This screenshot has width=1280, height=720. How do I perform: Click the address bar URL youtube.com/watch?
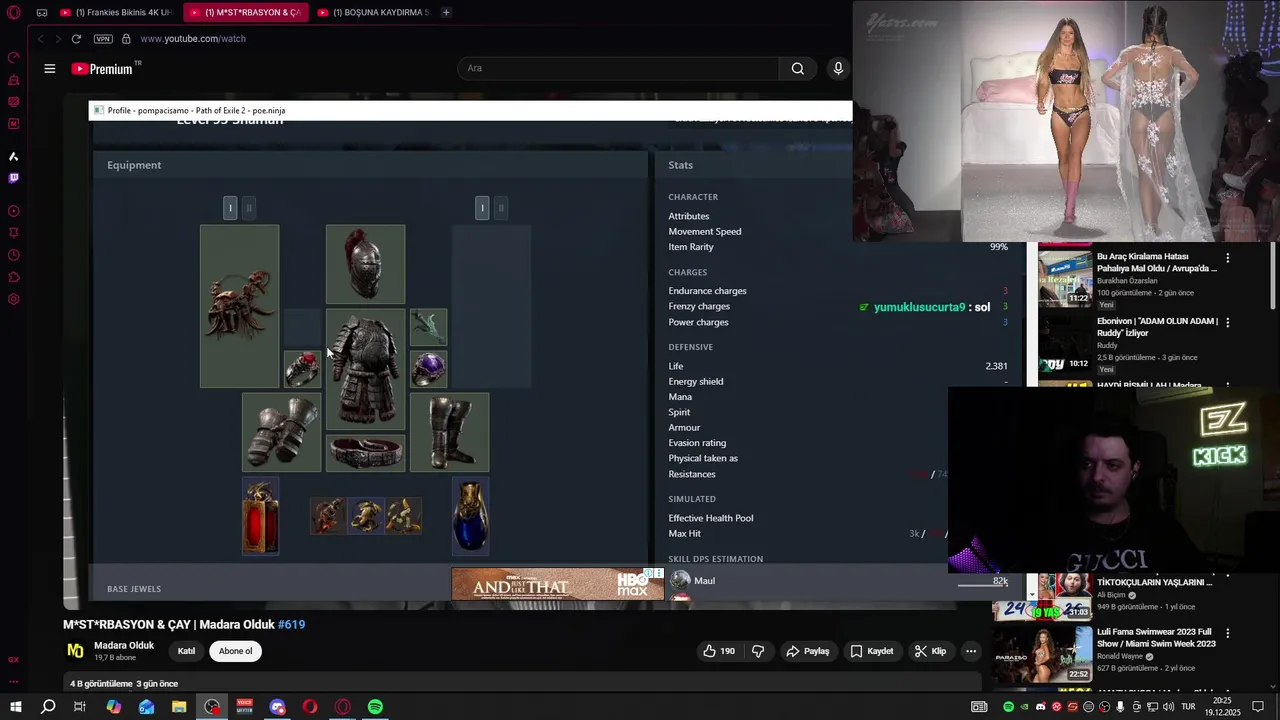tap(193, 39)
